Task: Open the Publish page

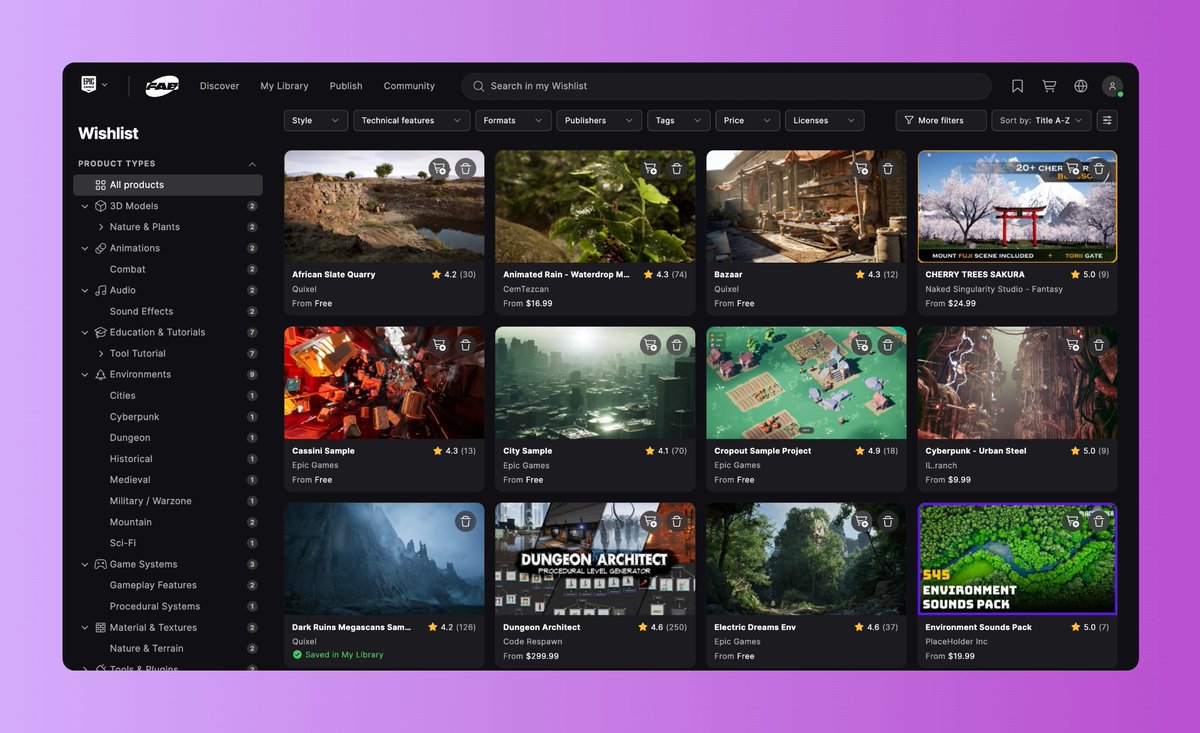Action: click(x=346, y=86)
